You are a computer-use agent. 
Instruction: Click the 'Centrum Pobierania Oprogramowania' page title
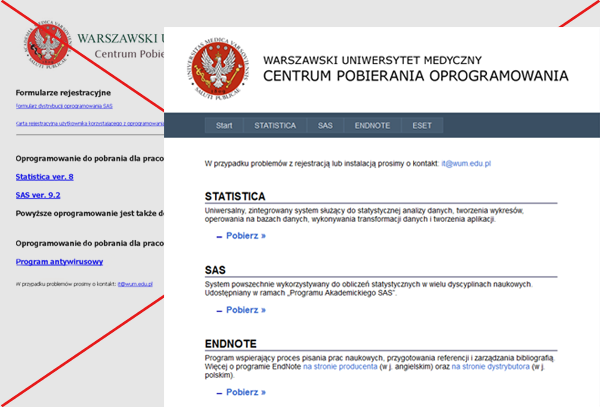point(415,75)
